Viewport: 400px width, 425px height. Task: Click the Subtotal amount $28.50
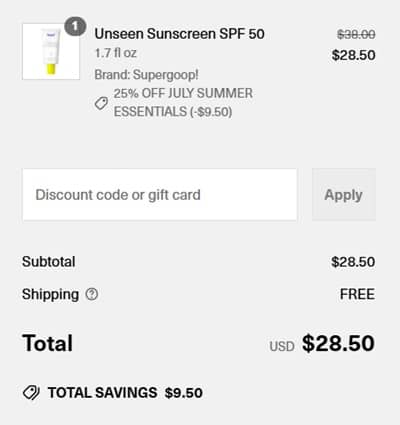[353, 262]
